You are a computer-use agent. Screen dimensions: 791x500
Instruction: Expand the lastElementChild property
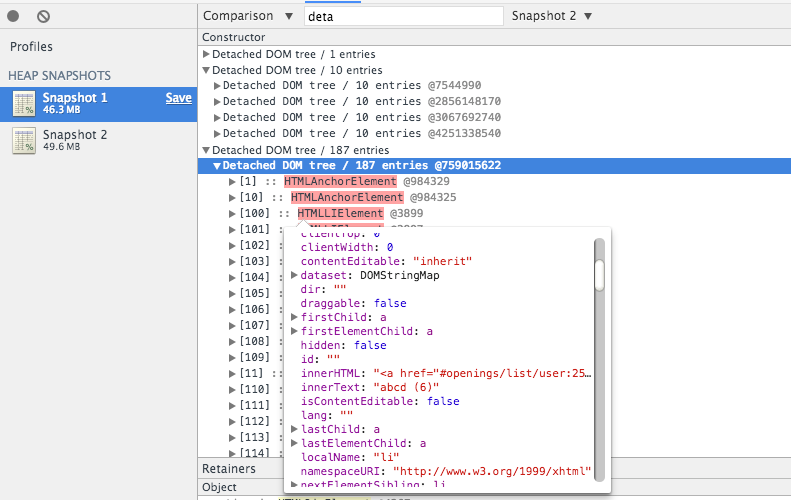pos(294,443)
